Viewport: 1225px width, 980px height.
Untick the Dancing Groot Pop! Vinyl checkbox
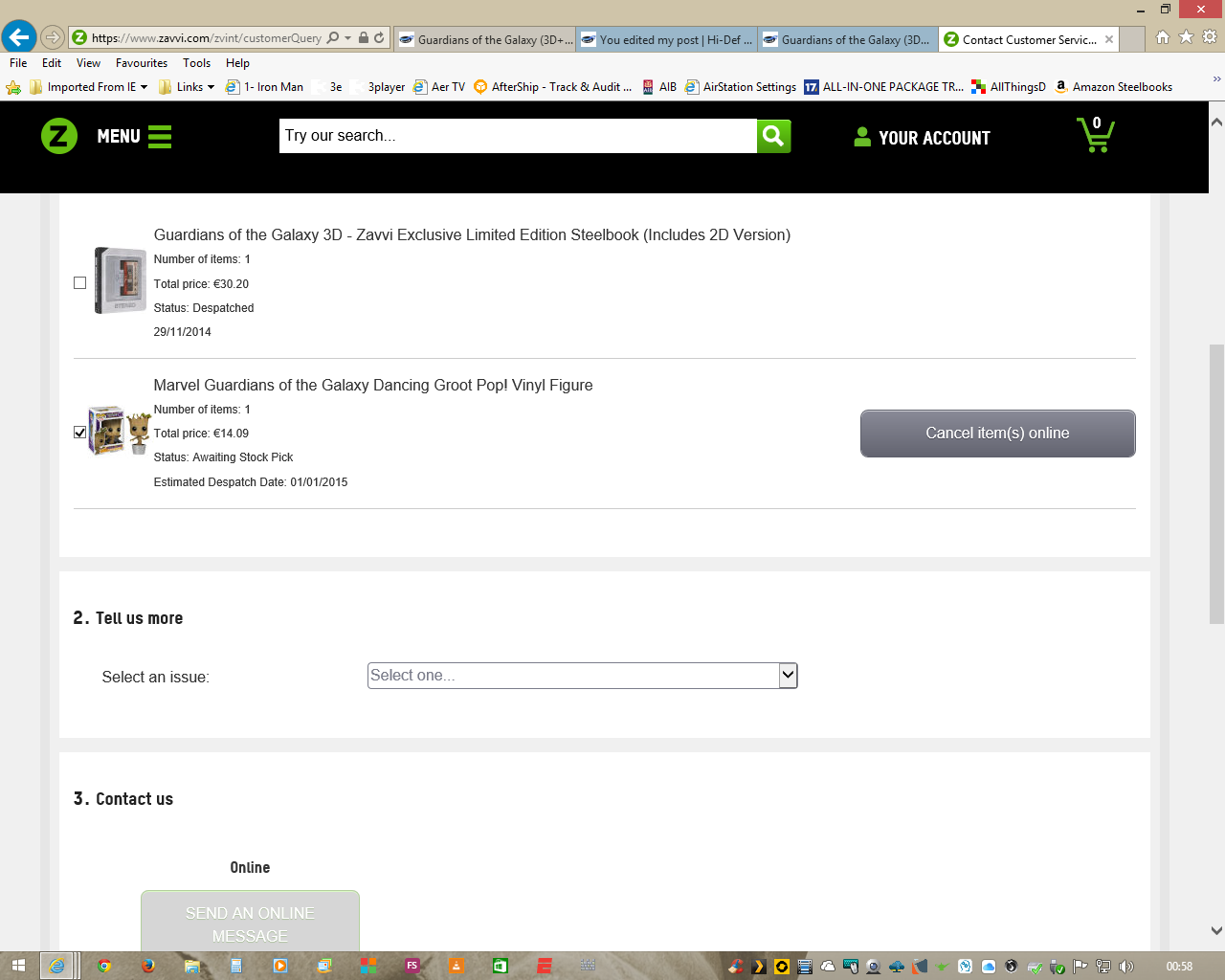[79, 432]
